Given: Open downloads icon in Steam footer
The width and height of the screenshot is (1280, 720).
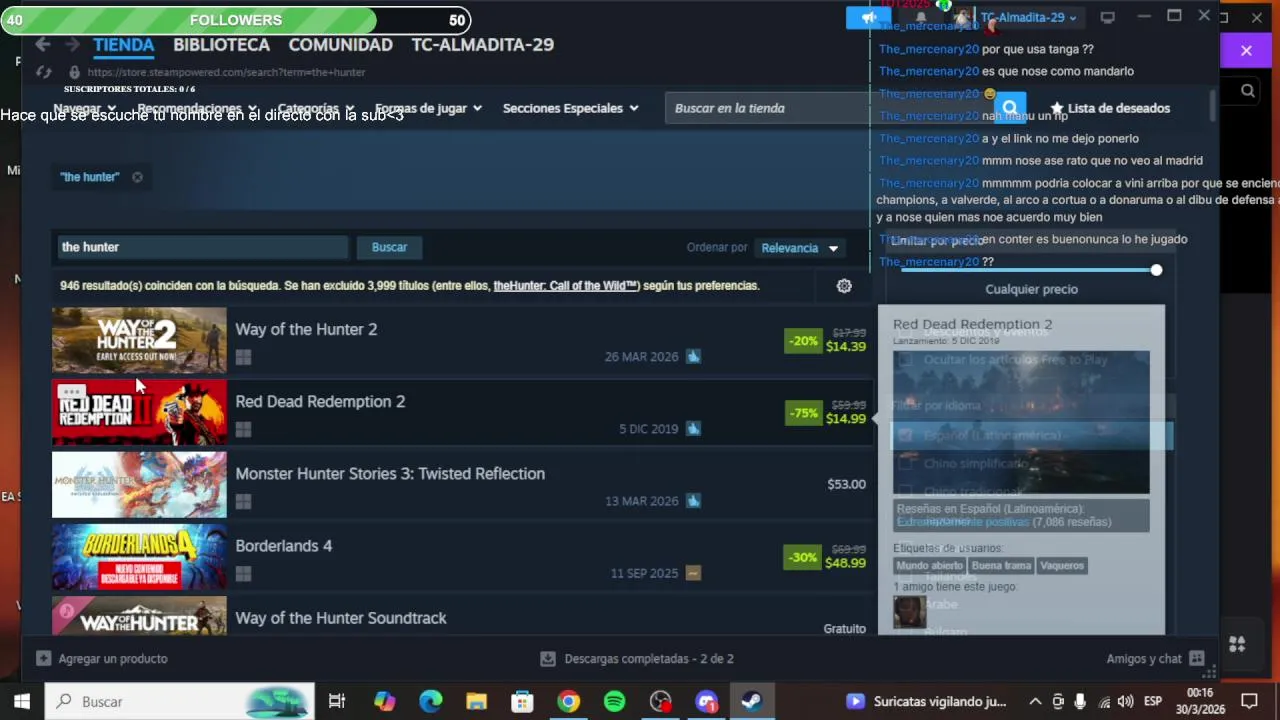Looking at the screenshot, I should (548, 658).
